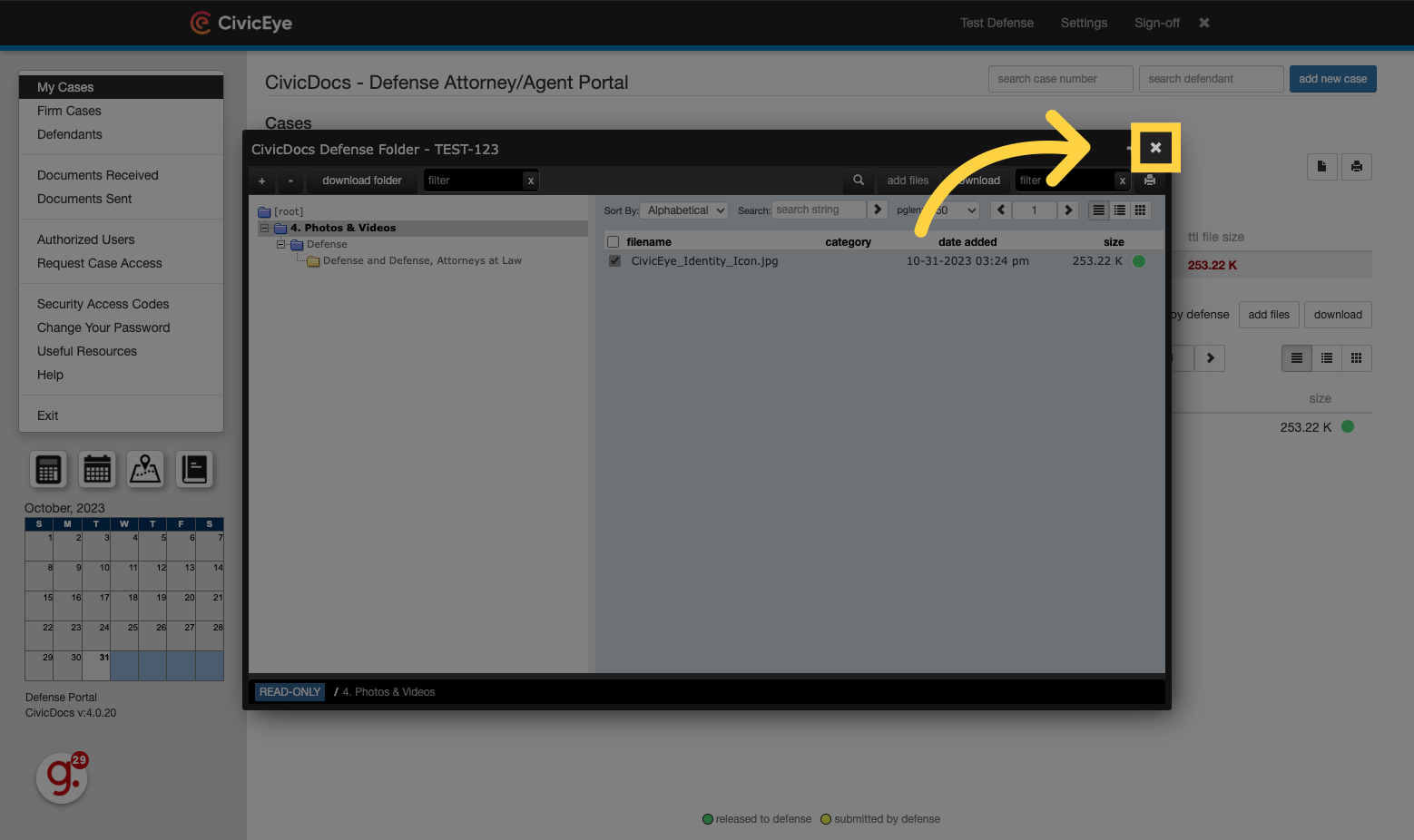Open Settings in top bar

point(1084,23)
